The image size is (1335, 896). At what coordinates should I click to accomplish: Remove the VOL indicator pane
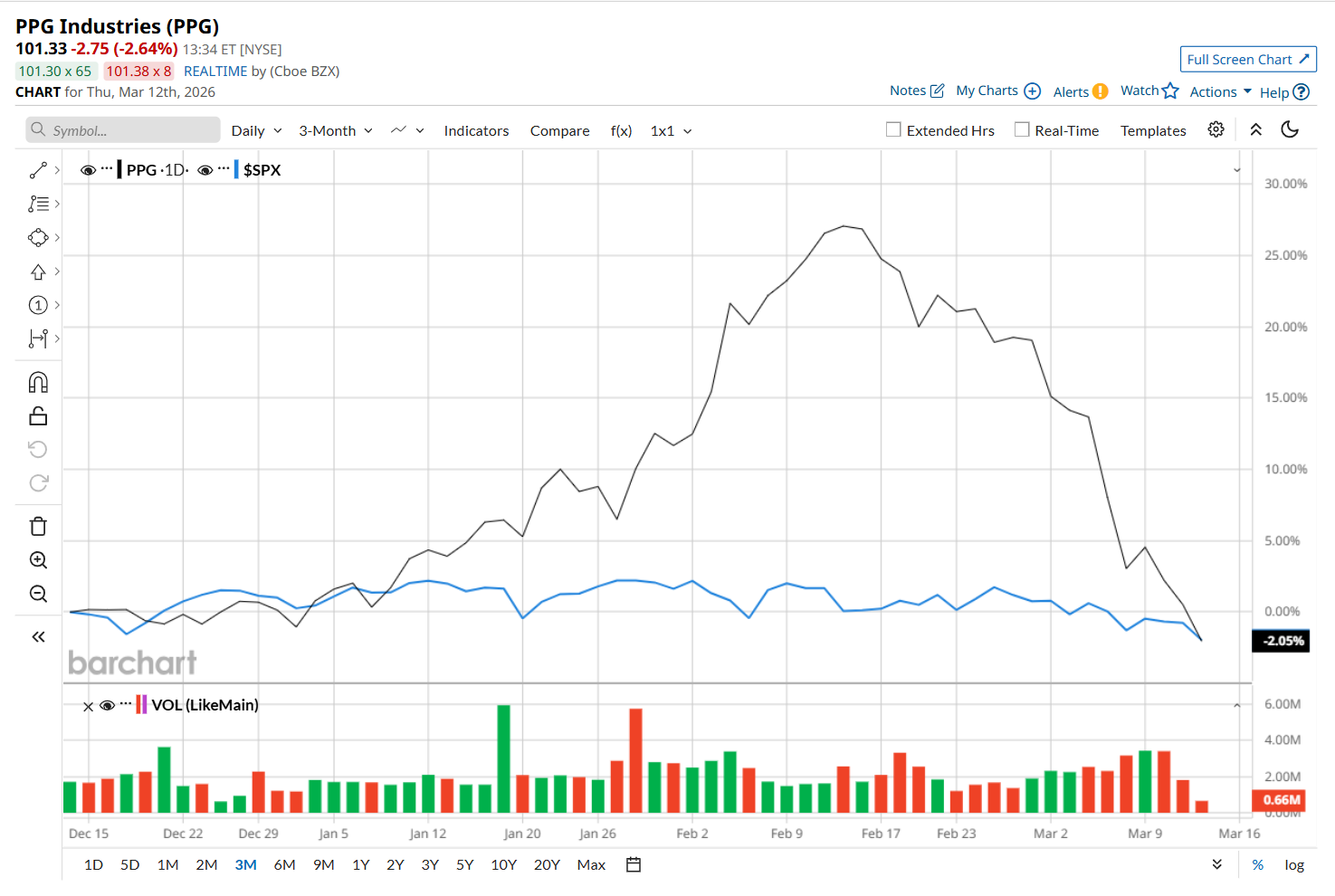tap(88, 707)
